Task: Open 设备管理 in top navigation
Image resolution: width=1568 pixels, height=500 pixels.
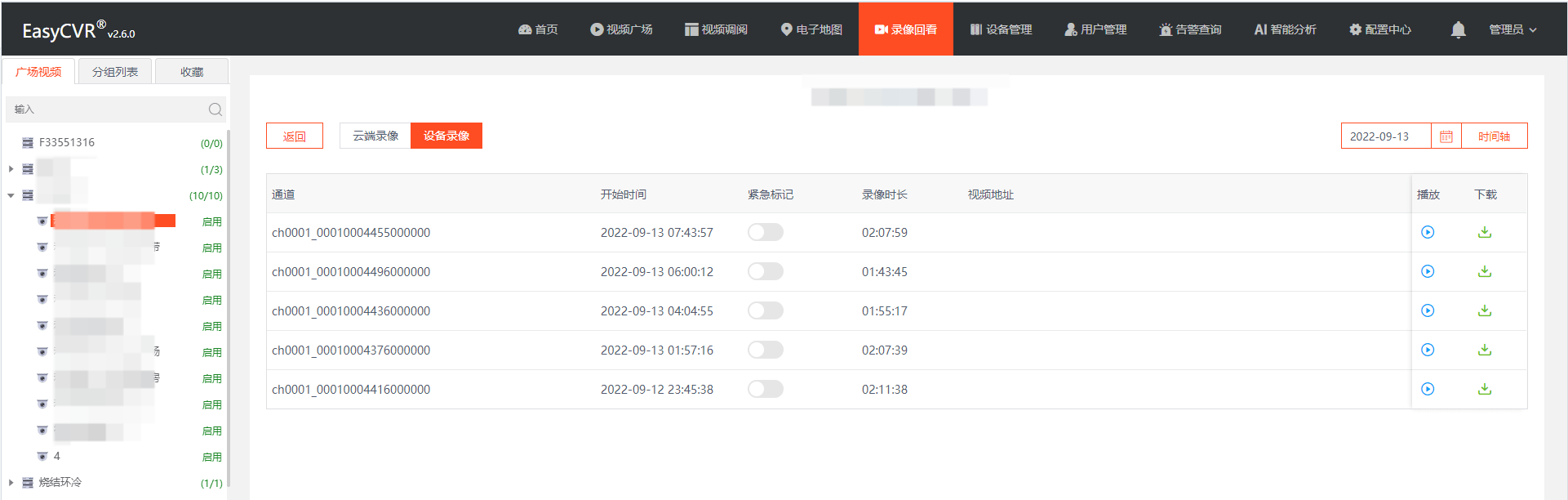Action: click(x=1001, y=29)
